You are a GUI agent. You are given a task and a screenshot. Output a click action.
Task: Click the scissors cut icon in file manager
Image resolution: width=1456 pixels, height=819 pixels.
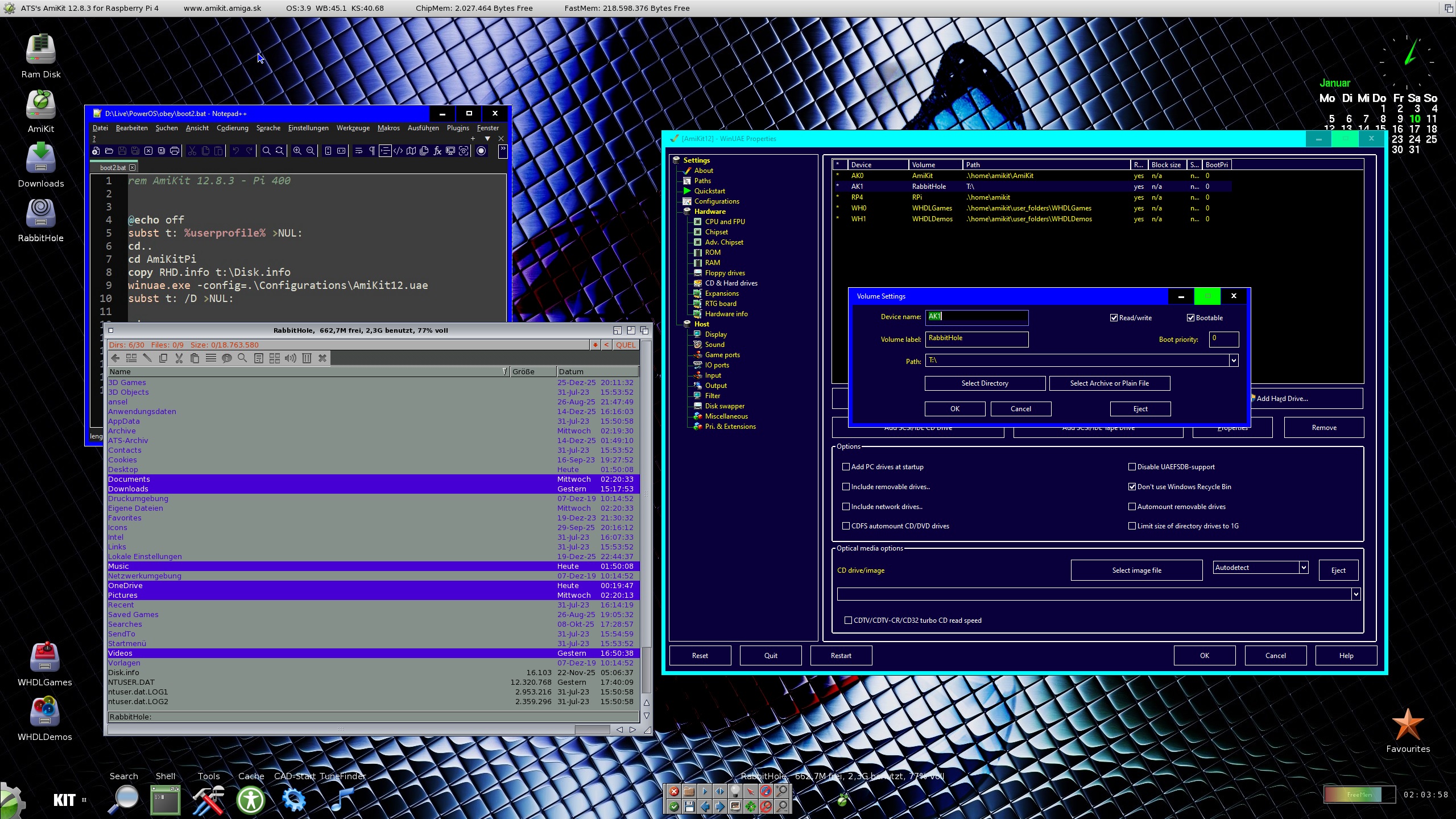coord(179,358)
